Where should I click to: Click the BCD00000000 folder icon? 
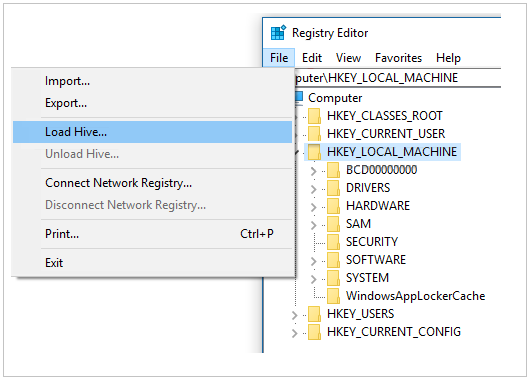(x=334, y=170)
